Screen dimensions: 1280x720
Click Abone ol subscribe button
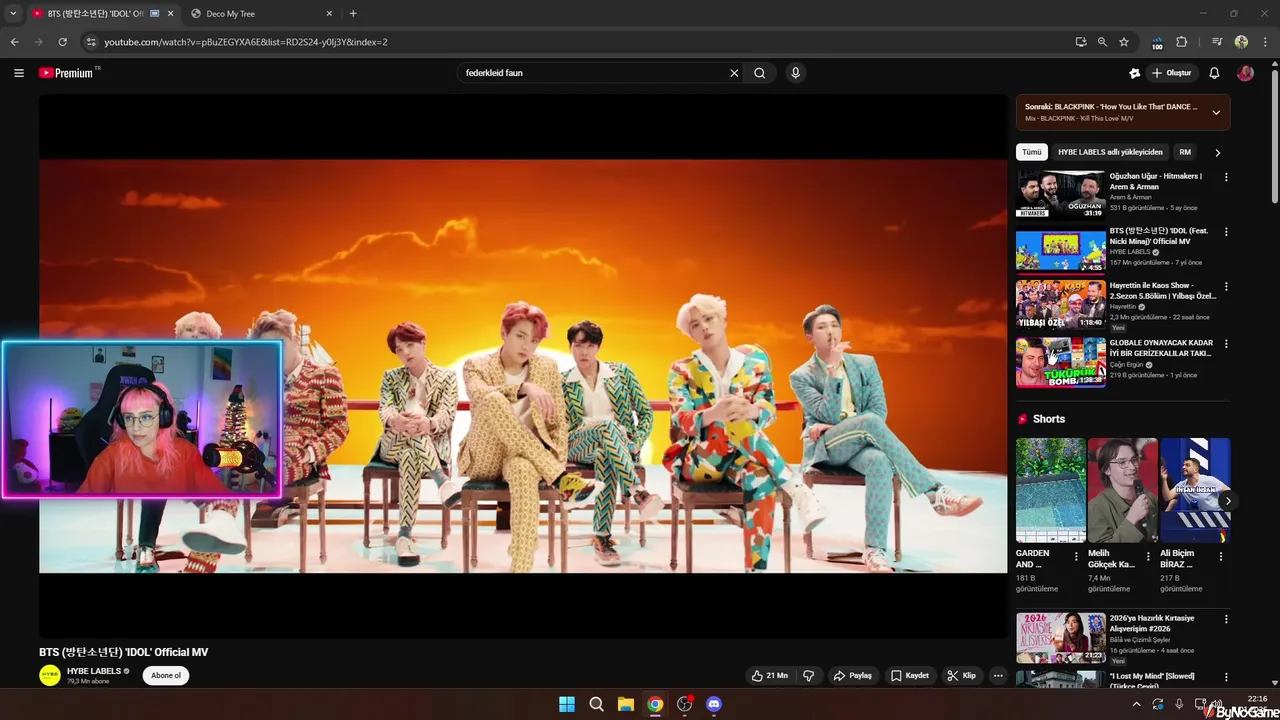coord(166,676)
